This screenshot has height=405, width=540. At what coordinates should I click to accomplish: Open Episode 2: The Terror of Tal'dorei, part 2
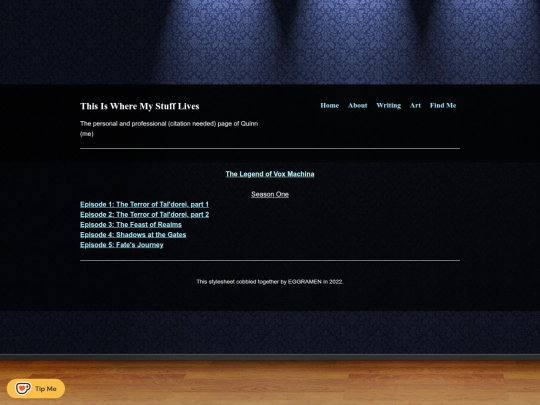point(144,214)
